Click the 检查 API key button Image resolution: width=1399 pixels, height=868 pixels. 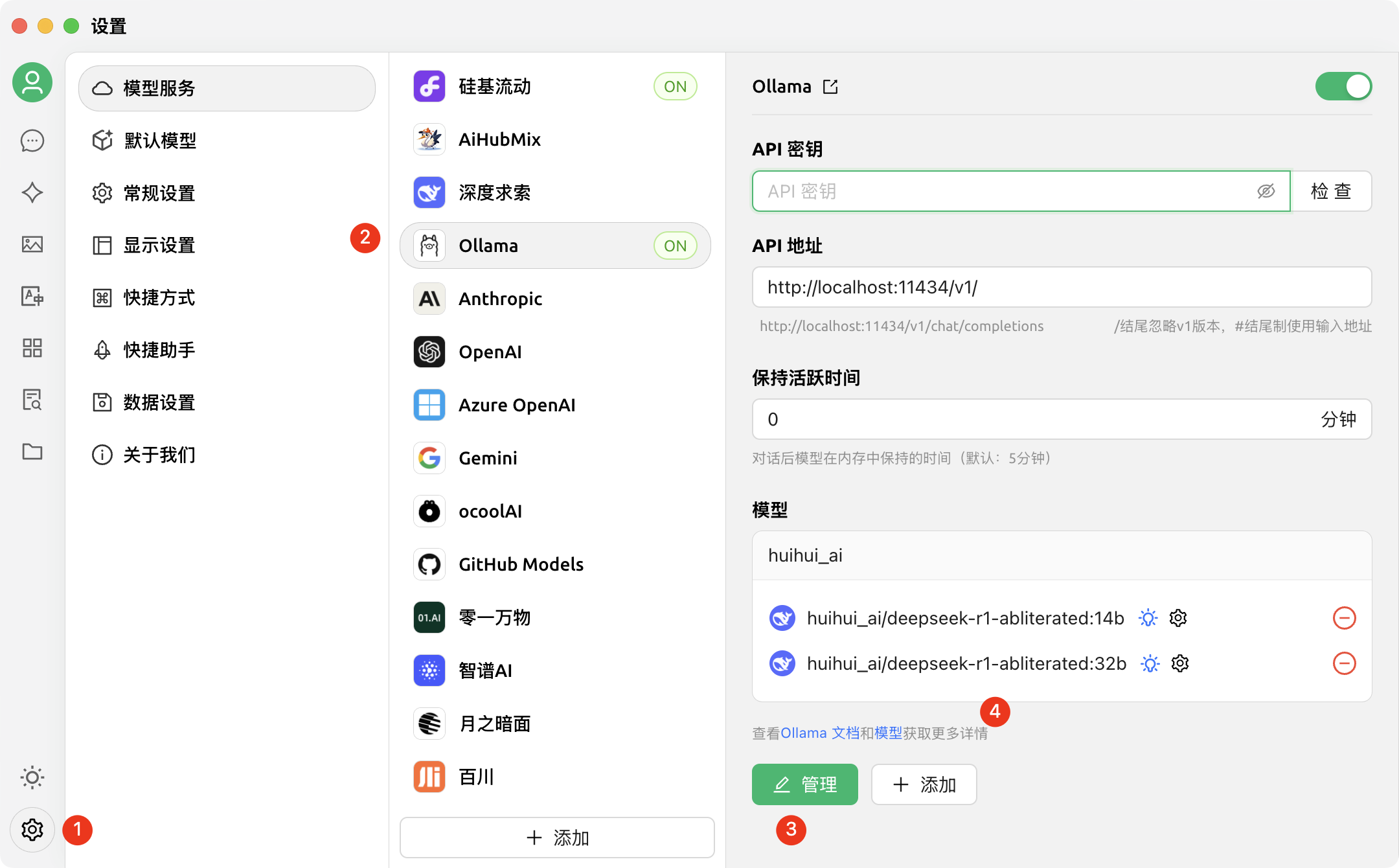(1331, 191)
